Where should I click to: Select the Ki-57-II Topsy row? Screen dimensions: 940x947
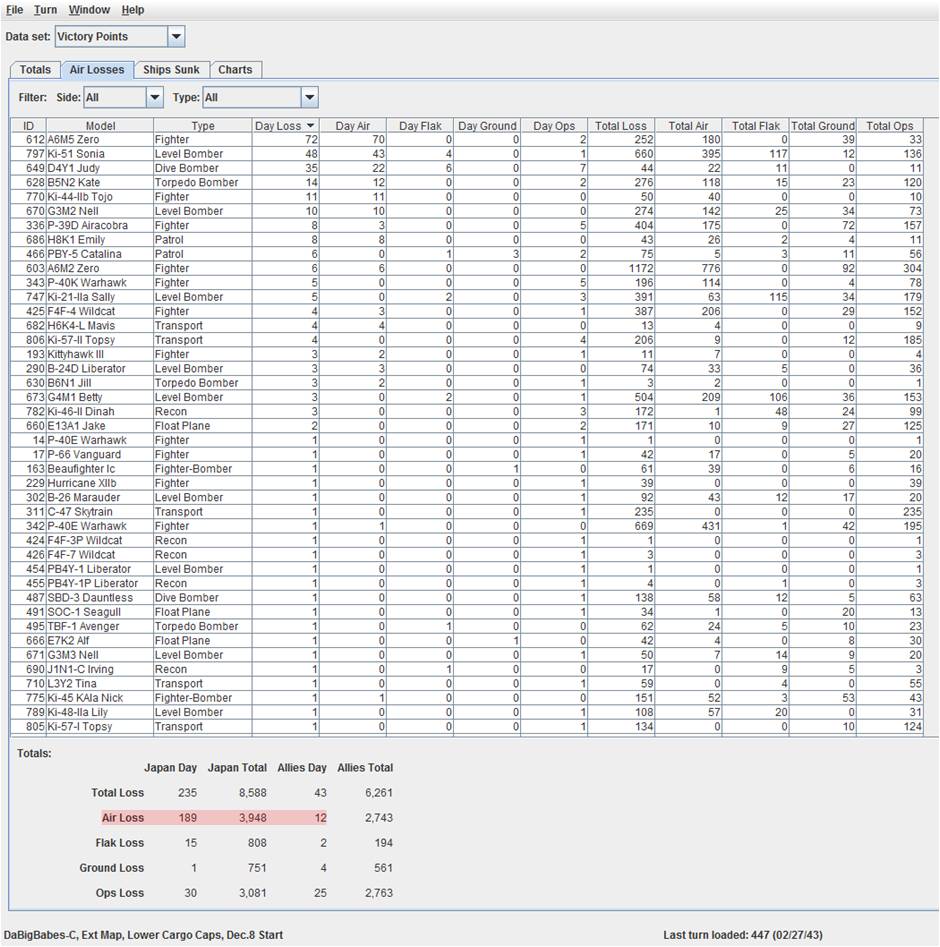coord(467,340)
